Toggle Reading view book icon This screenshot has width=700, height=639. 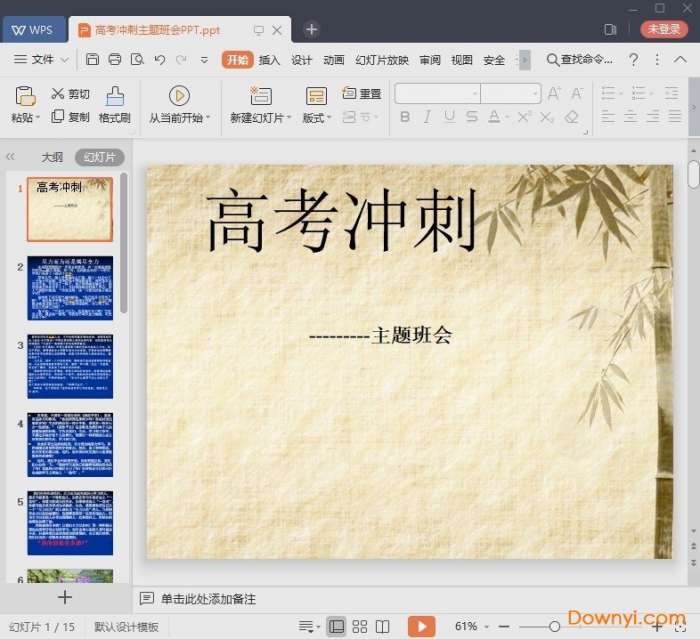(x=382, y=627)
